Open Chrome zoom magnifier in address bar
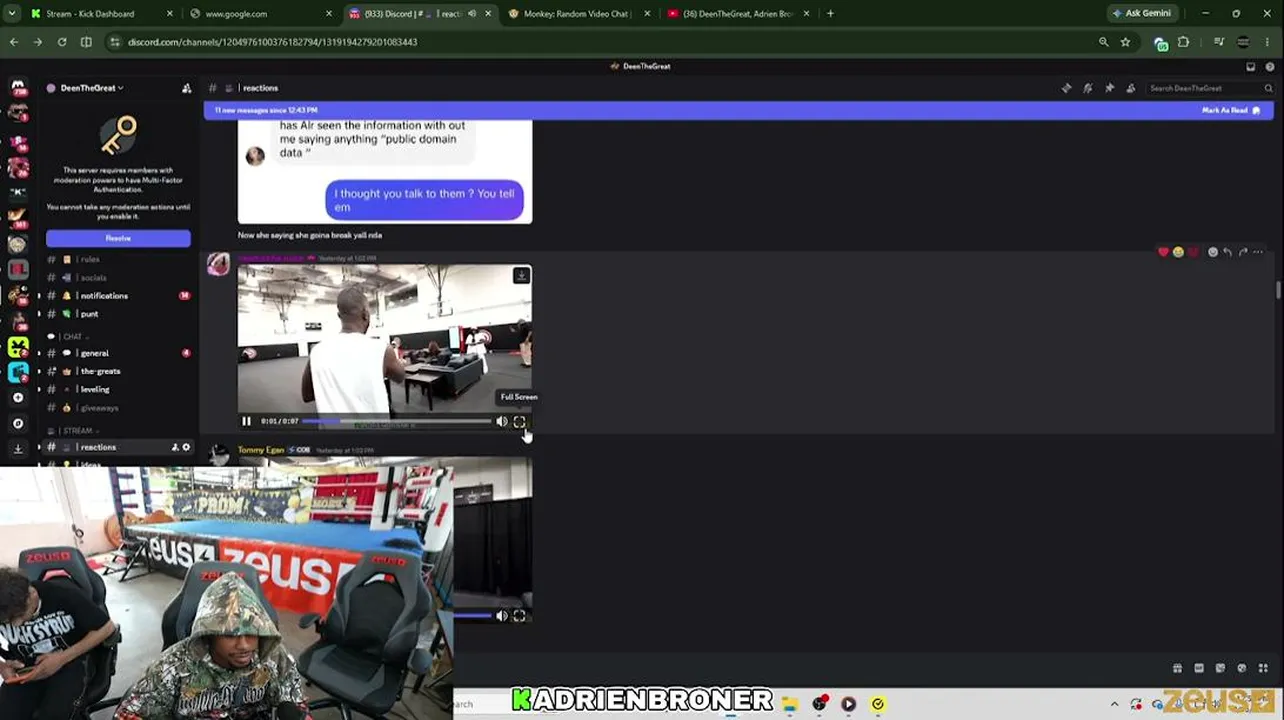The width and height of the screenshot is (1284, 720). click(1104, 42)
